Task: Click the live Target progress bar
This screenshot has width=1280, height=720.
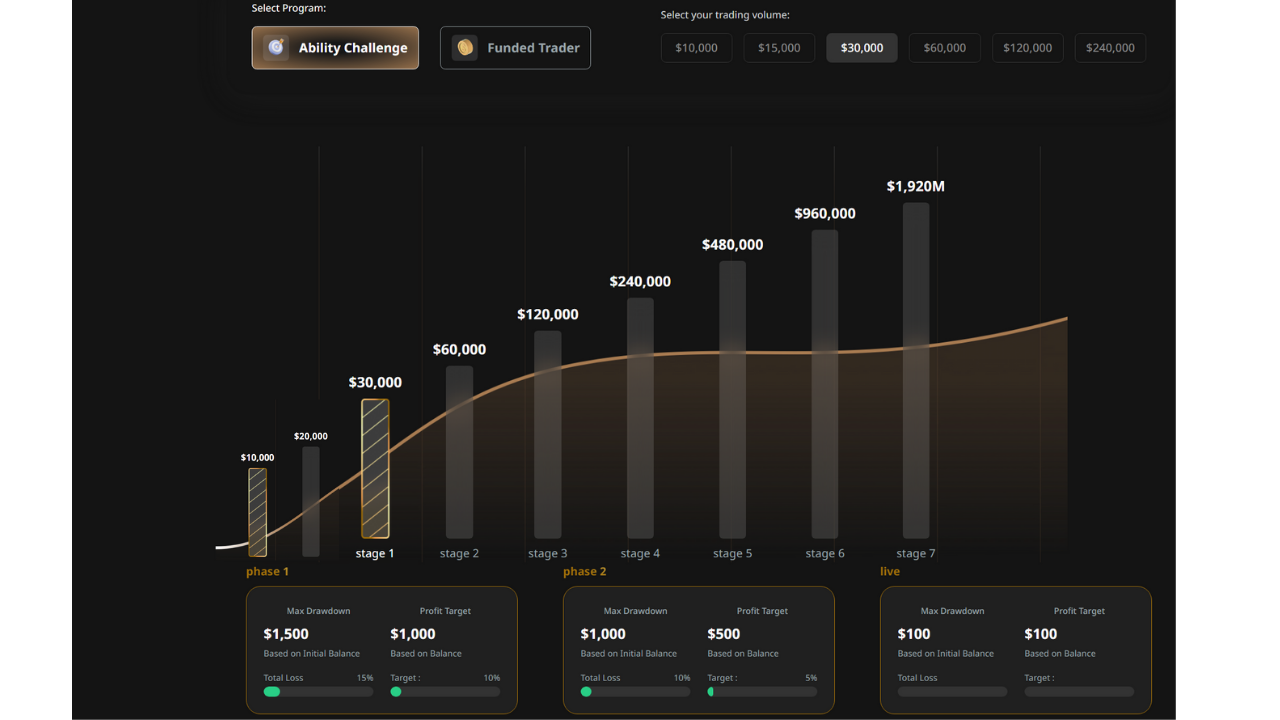Action: (1079, 692)
